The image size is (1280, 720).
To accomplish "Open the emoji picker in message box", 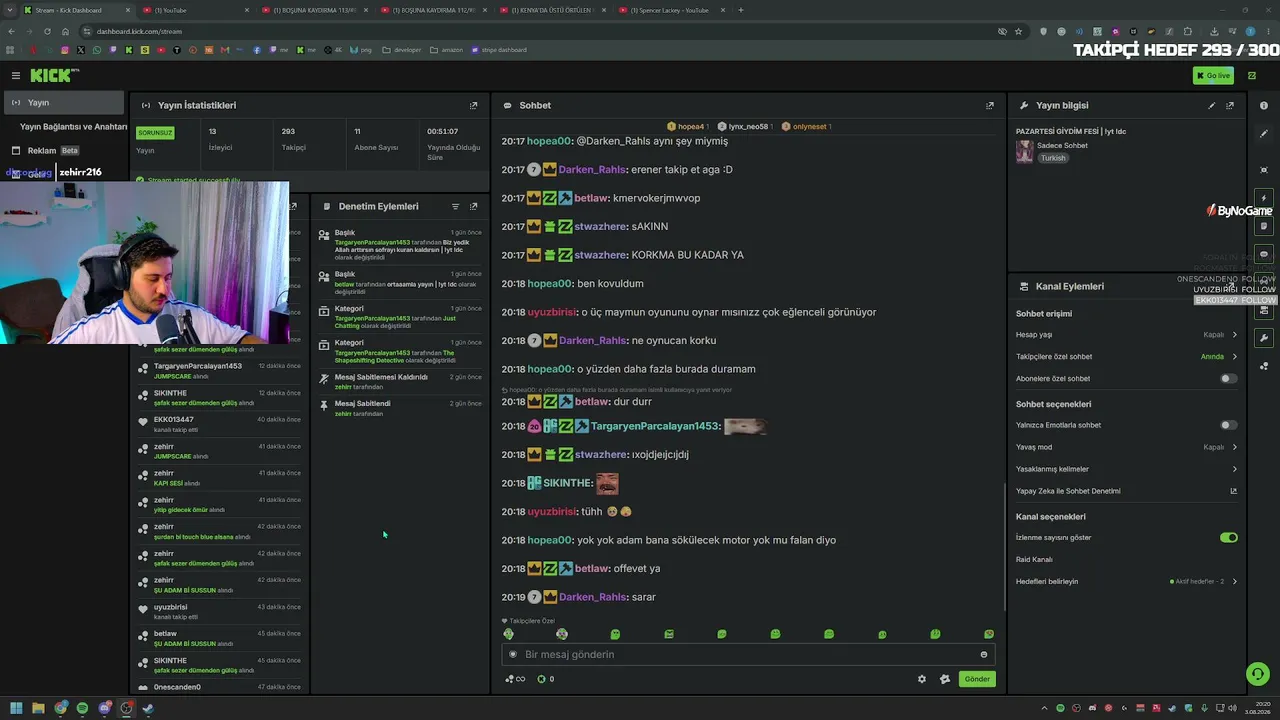I will tap(984, 654).
